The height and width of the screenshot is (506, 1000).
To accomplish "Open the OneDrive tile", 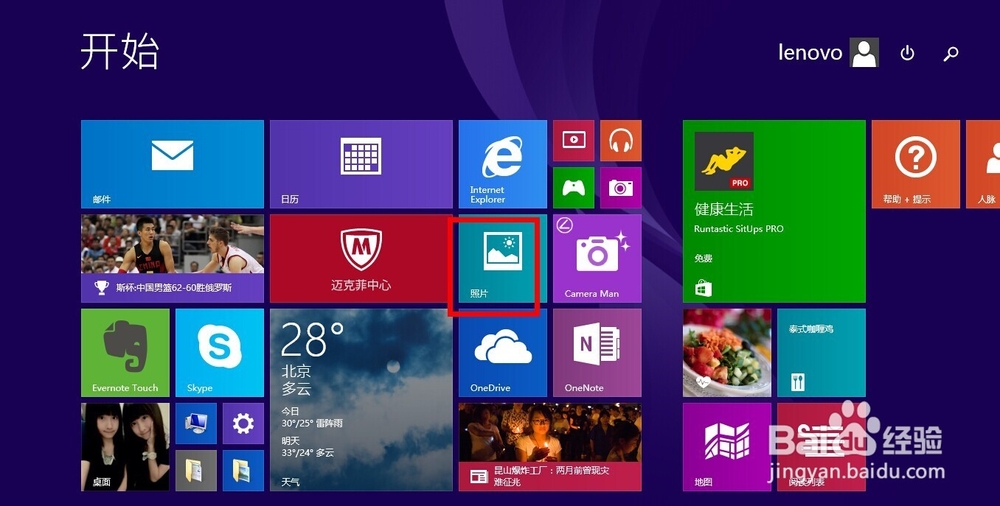I will [x=503, y=353].
